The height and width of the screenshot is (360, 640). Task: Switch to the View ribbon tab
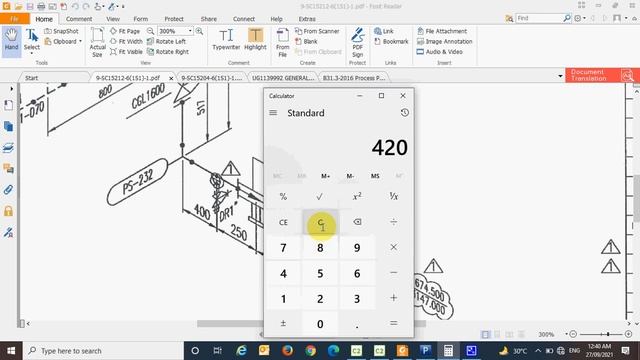(113, 19)
